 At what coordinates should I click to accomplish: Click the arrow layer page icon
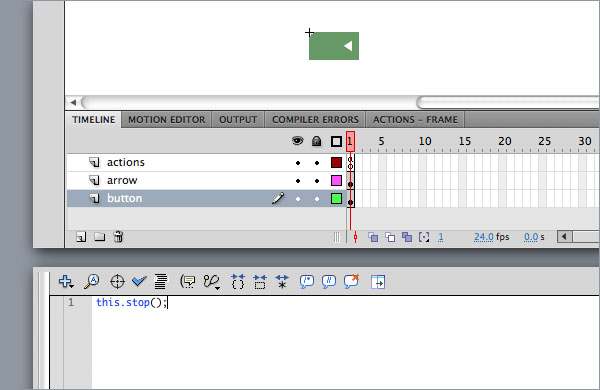tap(94, 180)
